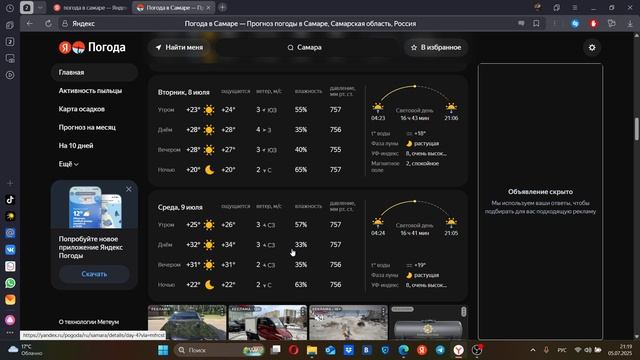Open Telegram from the taskbar

(x=440, y=350)
